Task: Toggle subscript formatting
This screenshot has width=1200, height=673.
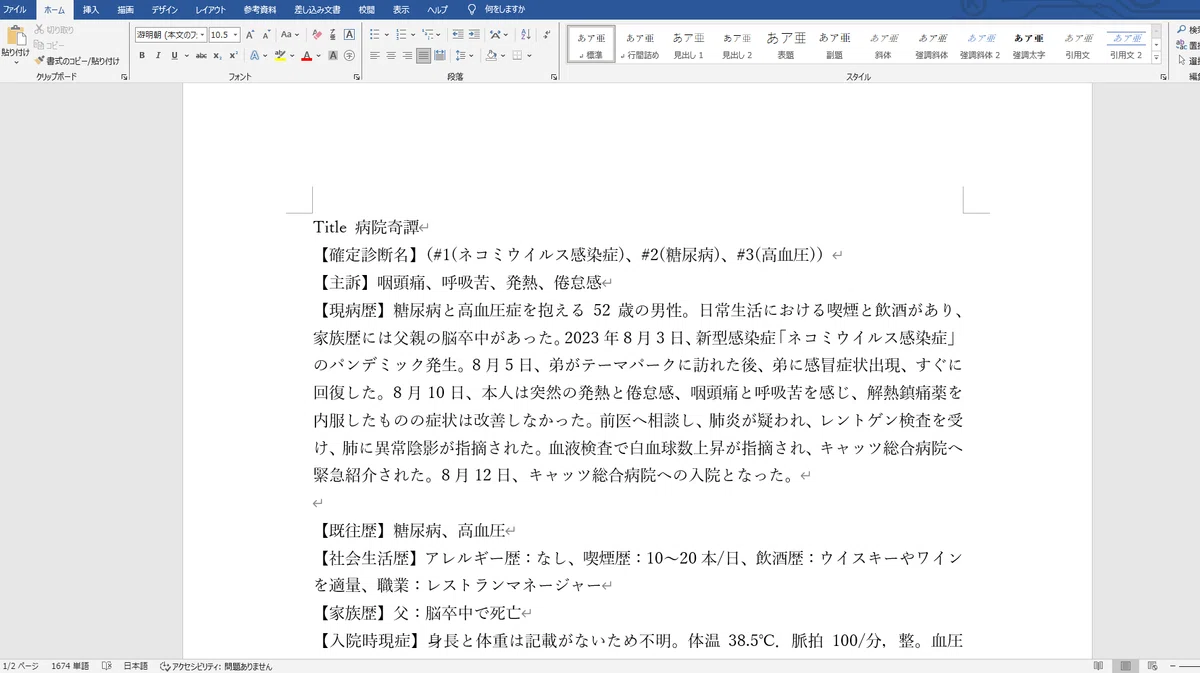Action: tap(217, 56)
